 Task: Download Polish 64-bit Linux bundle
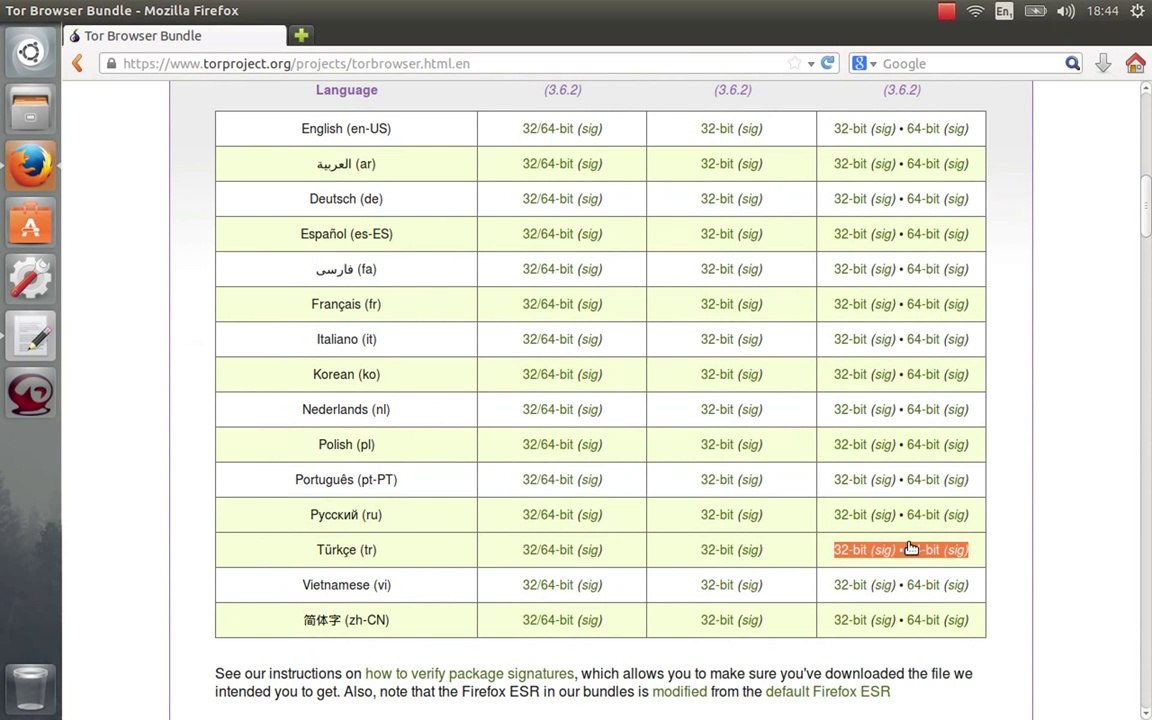(x=923, y=444)
